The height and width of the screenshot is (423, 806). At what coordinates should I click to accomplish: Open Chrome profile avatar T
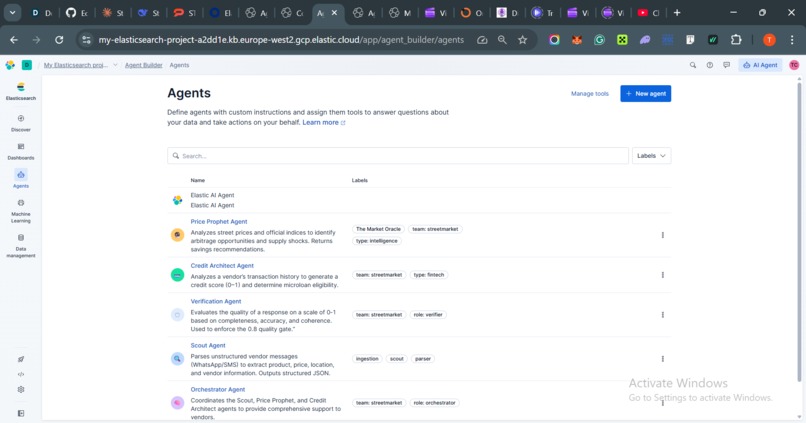[x=769, y=40]
